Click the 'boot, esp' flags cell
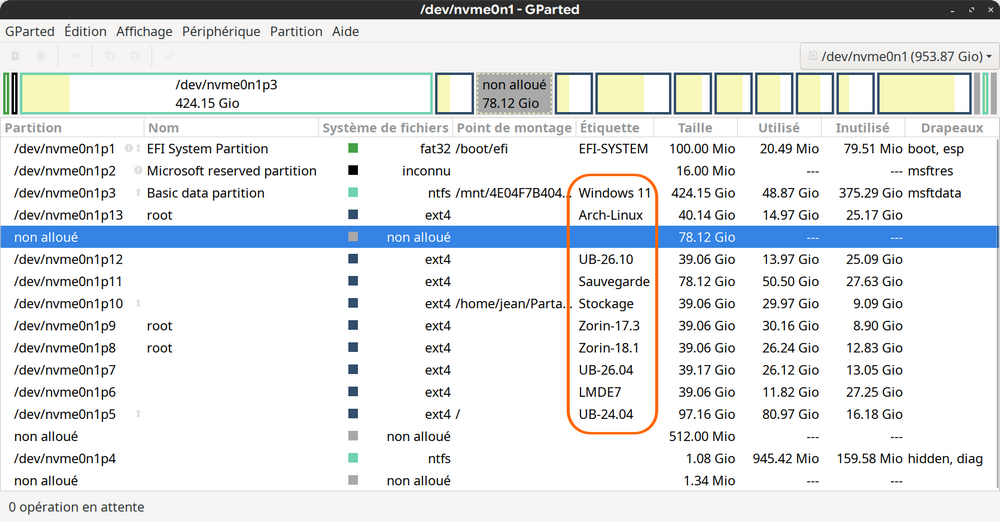The height and width of the screenshot is (522, 1000). tap(936, 149)
